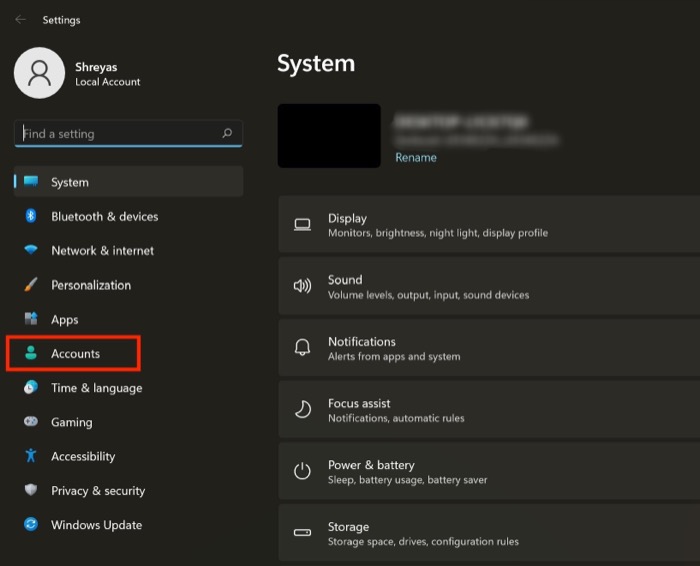The width and height of the screenshot is (700, 566).
Task: Click the black PC desktop thumbnail
Action: 329,136
